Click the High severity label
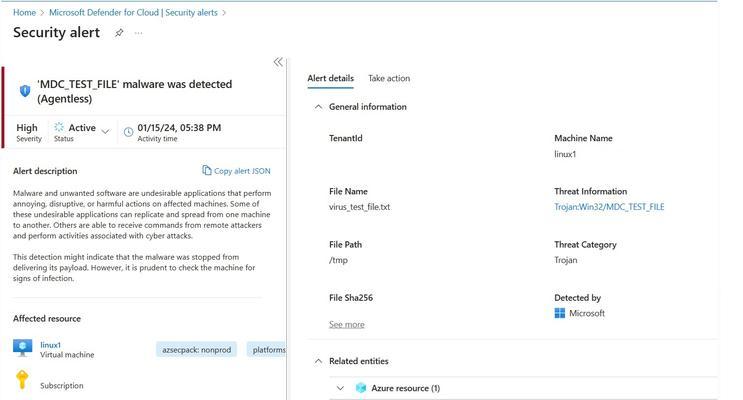This screenshot has height=400, width=743. click(27, 128)
